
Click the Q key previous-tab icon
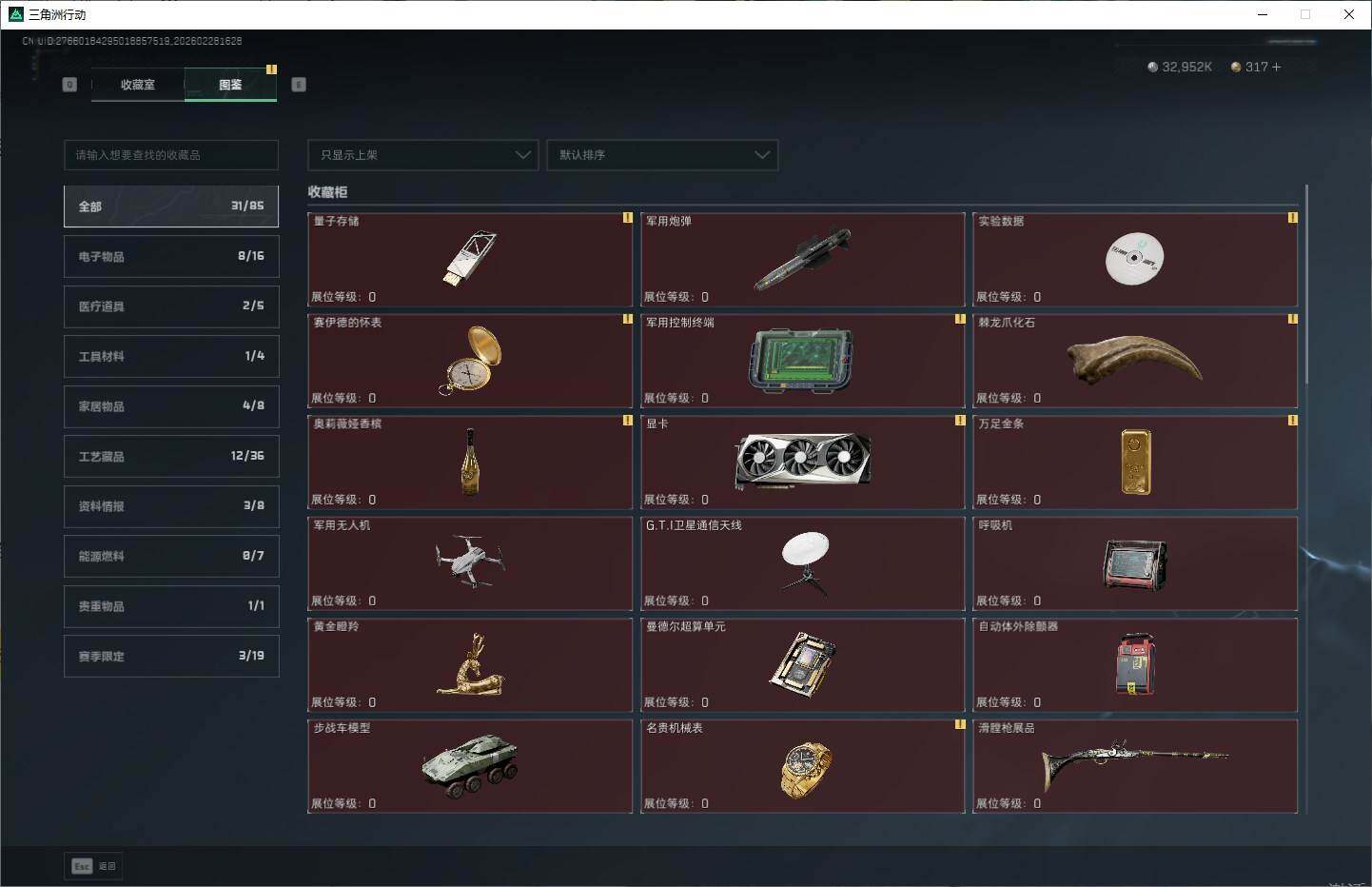click(69, 85)
